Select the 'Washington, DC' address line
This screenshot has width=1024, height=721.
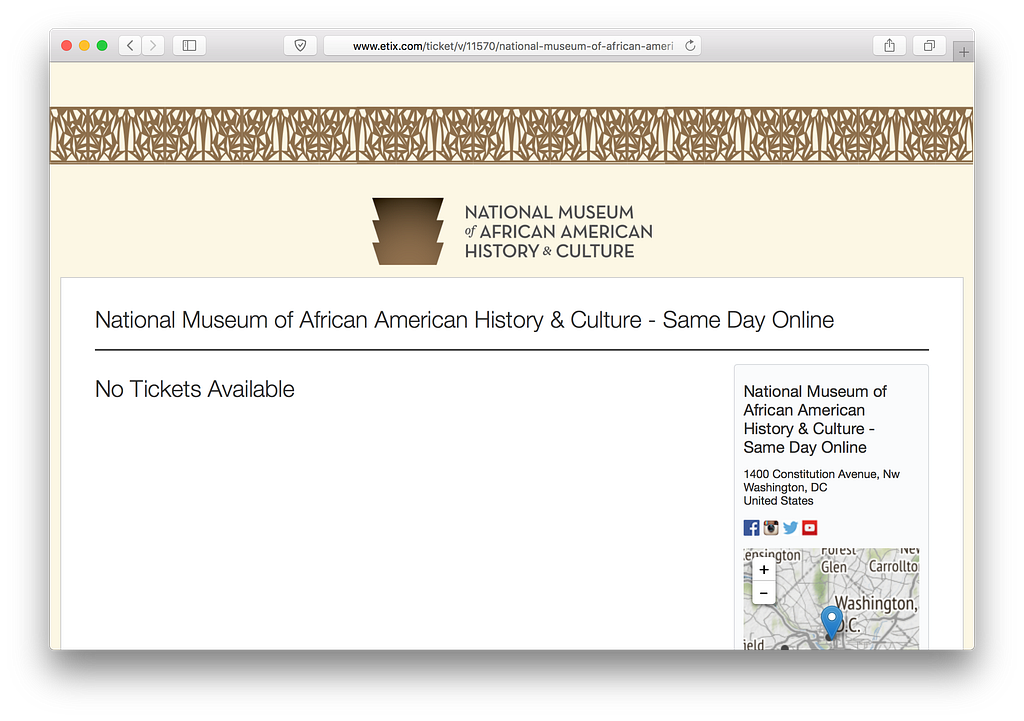tap(786, 487)
